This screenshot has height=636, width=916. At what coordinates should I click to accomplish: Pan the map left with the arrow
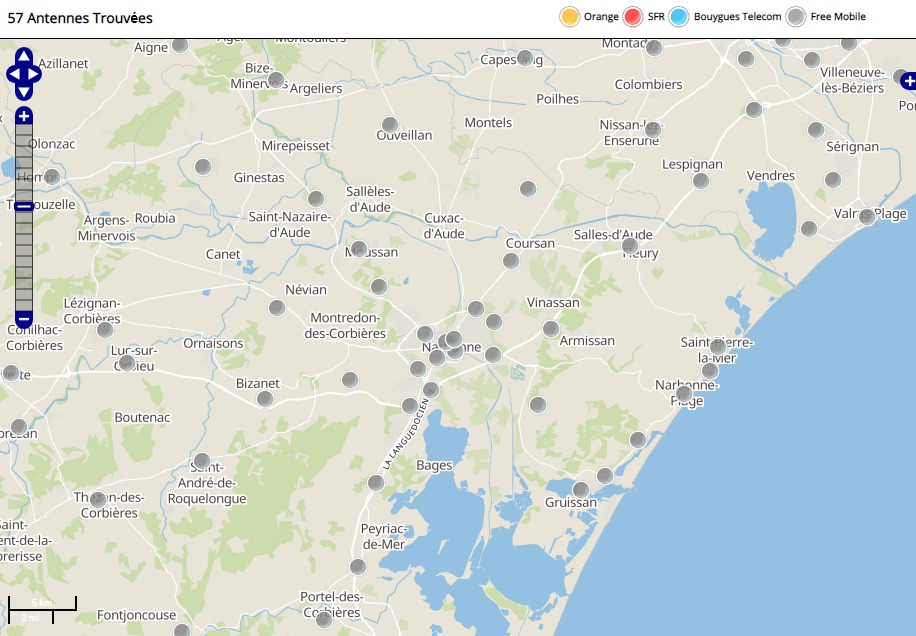tap(14, 74)
